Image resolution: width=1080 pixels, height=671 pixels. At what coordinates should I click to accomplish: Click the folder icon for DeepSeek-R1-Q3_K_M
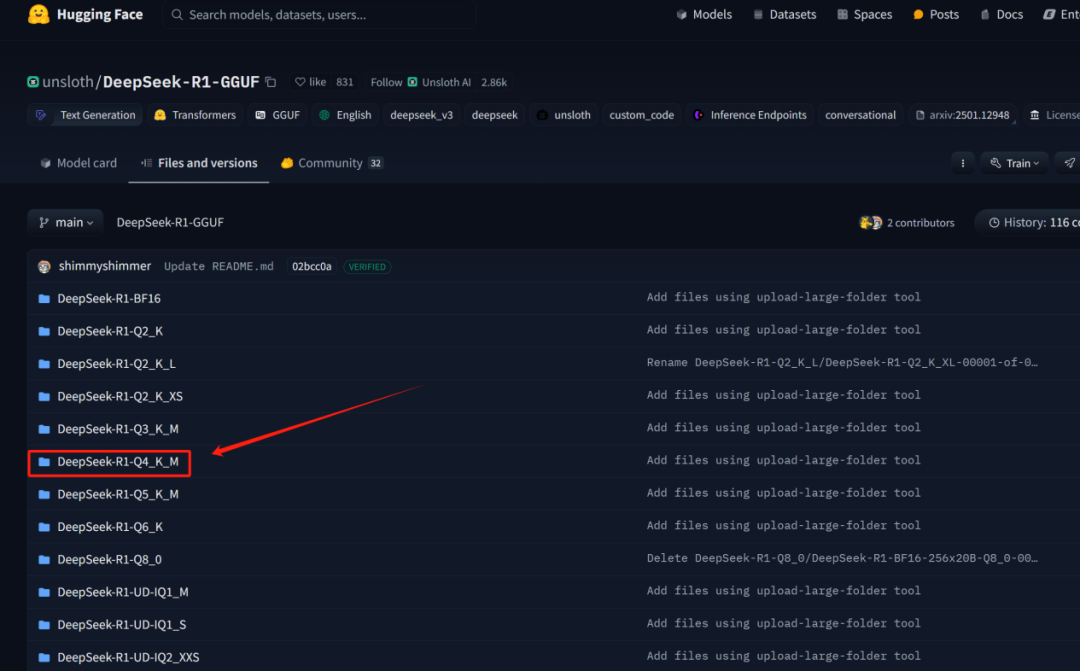tap(44, 429)
